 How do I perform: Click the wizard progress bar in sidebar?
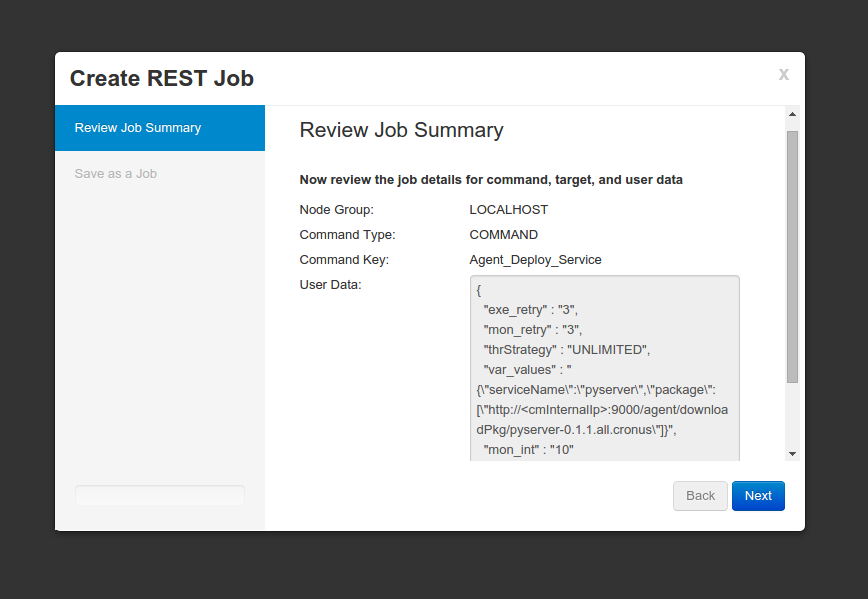(160, 495)
